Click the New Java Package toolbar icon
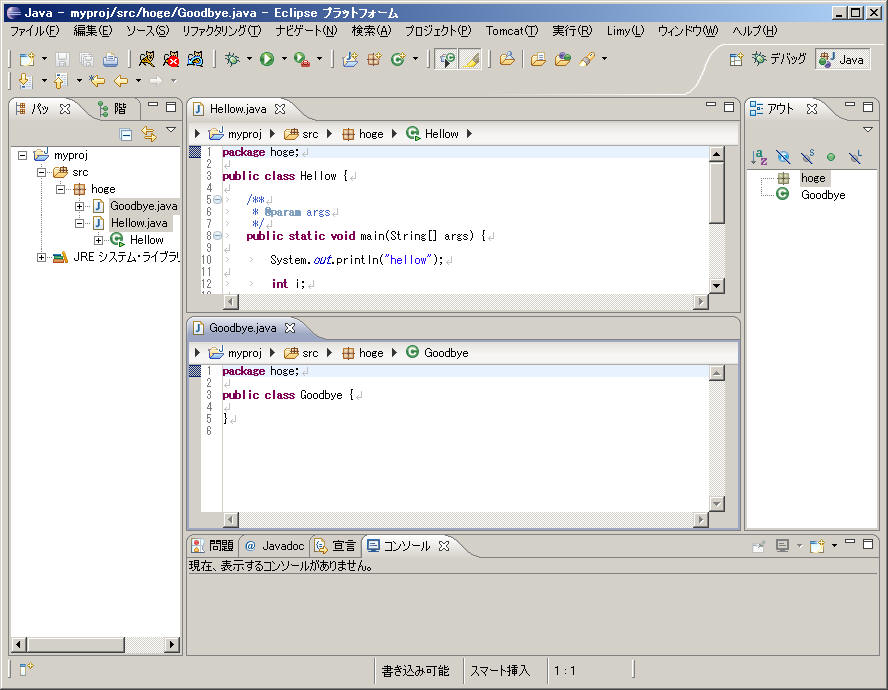This screenshot has height=690, width=888. pyautogui.click(x=374, y=59)
